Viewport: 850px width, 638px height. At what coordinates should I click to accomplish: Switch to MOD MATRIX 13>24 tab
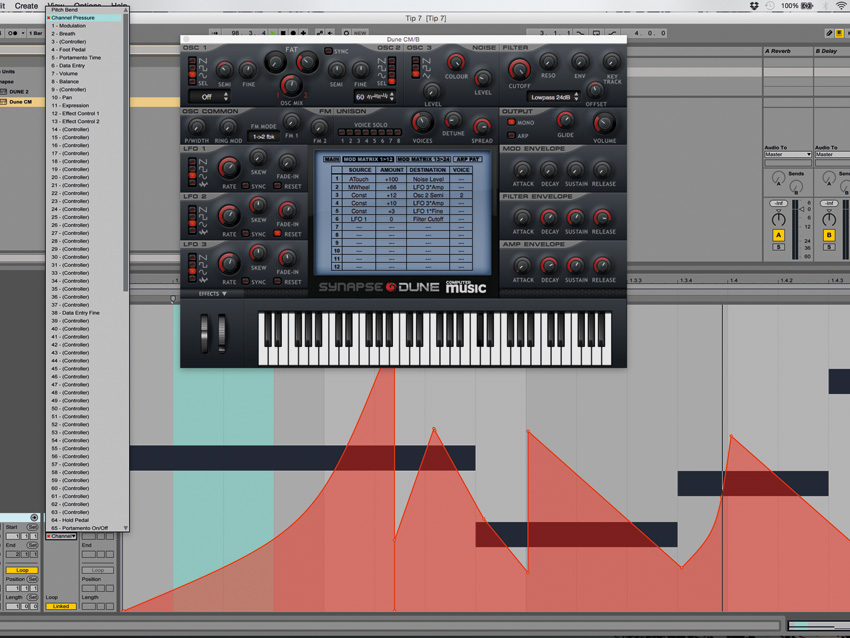coord(424,159)
